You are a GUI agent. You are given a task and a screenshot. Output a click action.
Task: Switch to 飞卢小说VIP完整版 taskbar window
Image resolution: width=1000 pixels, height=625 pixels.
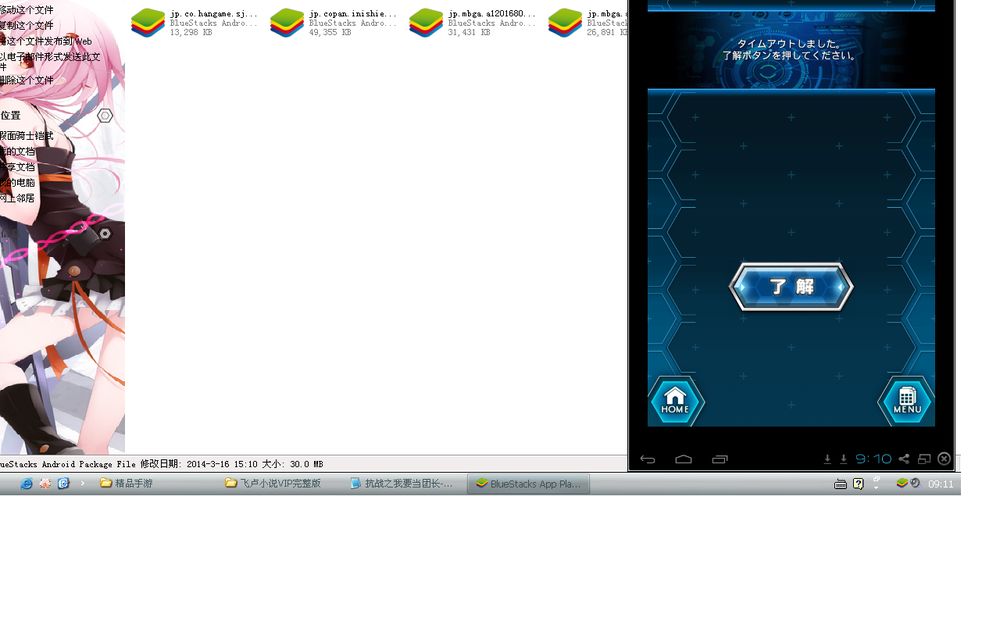coord(274,483)
